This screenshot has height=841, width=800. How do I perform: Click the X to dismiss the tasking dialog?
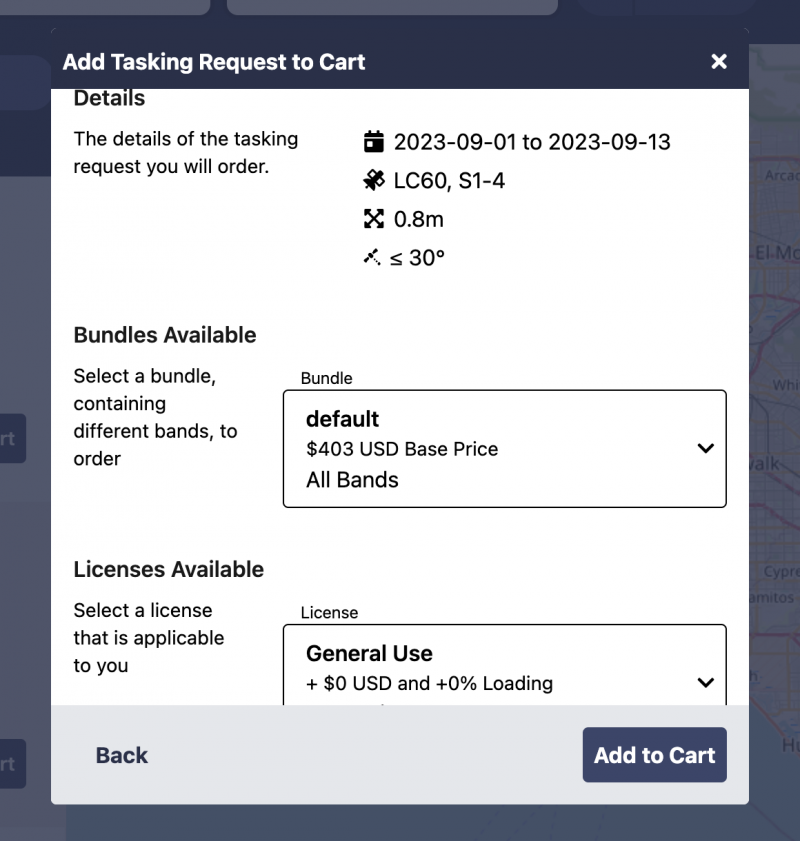(x=719, y=61)
